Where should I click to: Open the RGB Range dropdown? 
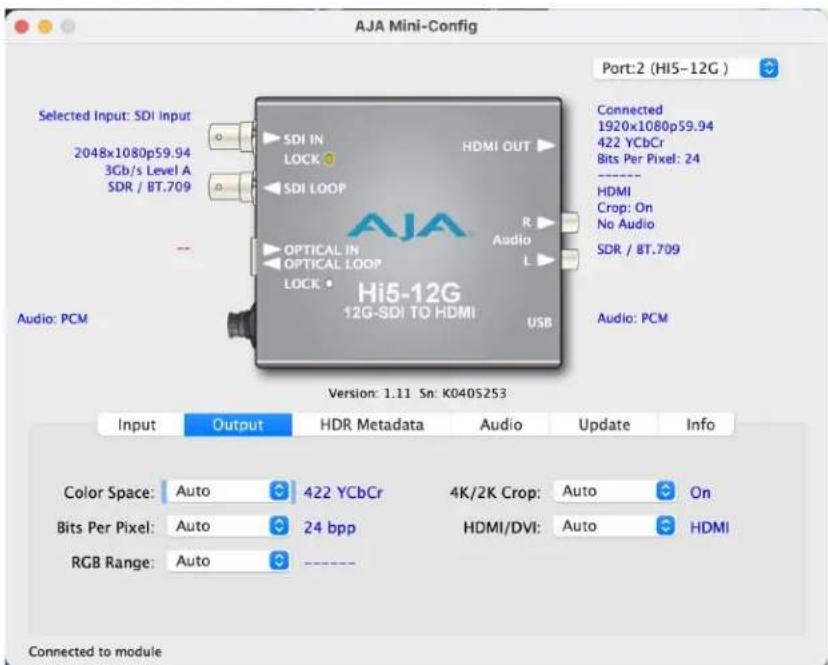coord(228,561)
